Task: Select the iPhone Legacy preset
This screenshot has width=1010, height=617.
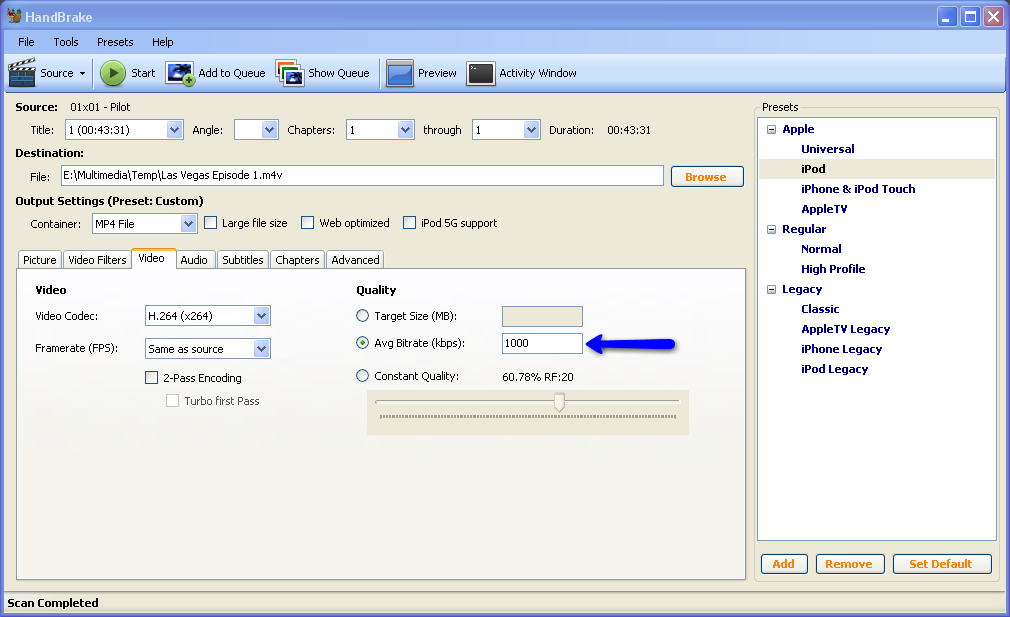Action: pyautogui.click(x=841, y=348)
